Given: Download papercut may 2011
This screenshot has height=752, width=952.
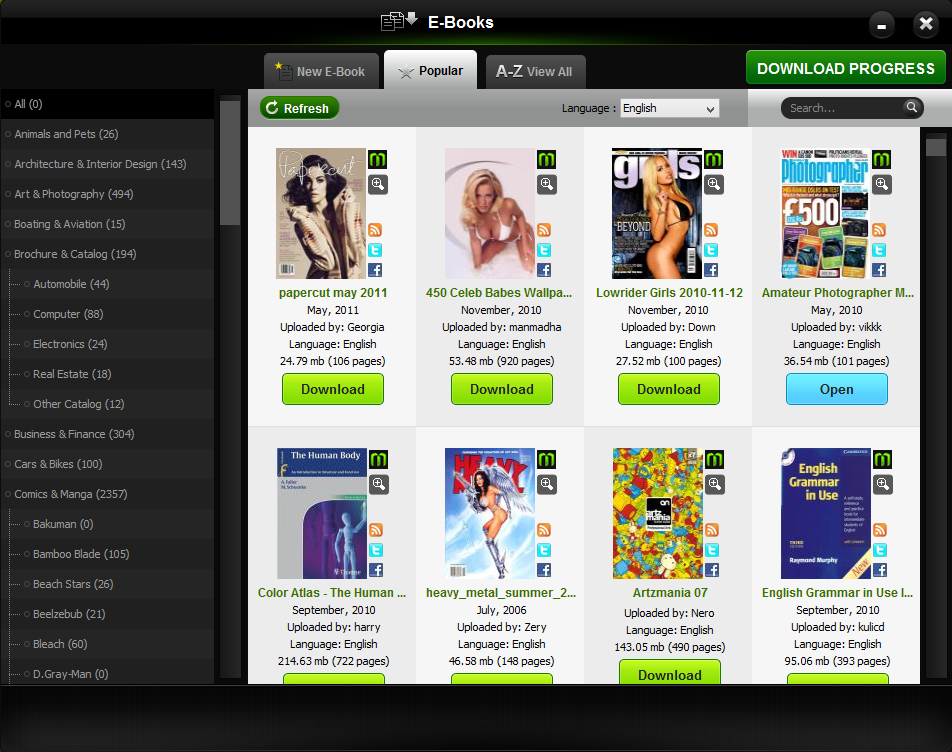Looking at the screenshot, I should [x=333, y=389].
